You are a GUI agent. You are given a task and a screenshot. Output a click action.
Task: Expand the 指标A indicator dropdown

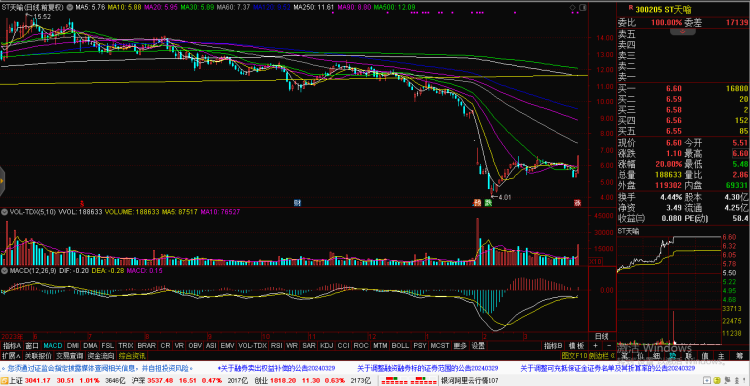click(x=12, y=345)
